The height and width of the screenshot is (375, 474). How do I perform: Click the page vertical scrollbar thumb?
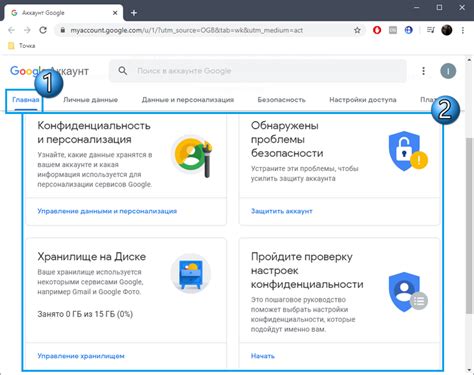point(469,226)
